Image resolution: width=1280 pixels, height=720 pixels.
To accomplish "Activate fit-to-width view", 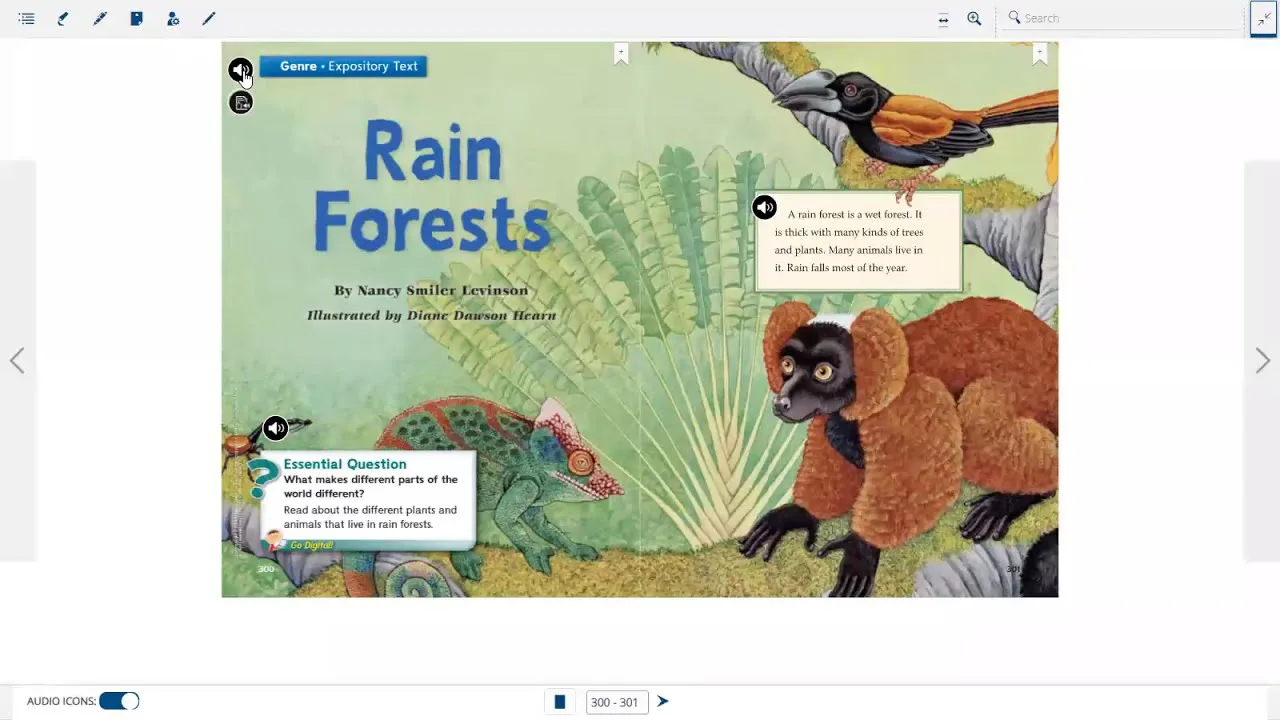I will 943,18.
